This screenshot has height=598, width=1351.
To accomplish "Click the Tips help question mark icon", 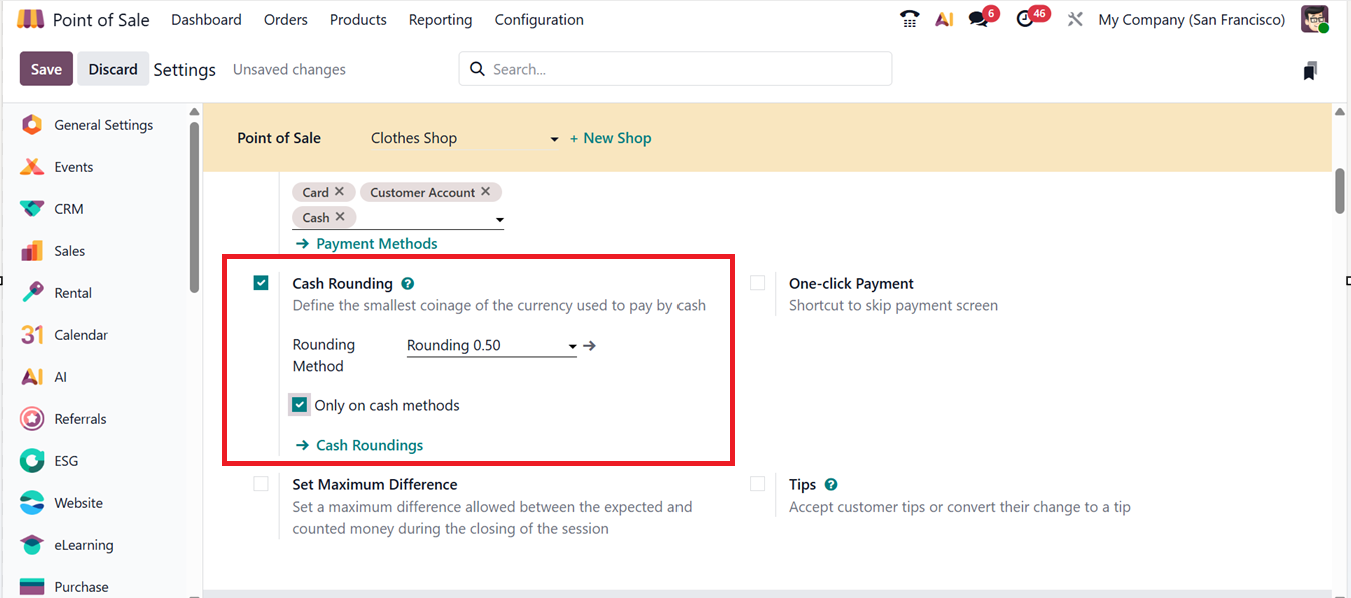I will coord(831,485).
